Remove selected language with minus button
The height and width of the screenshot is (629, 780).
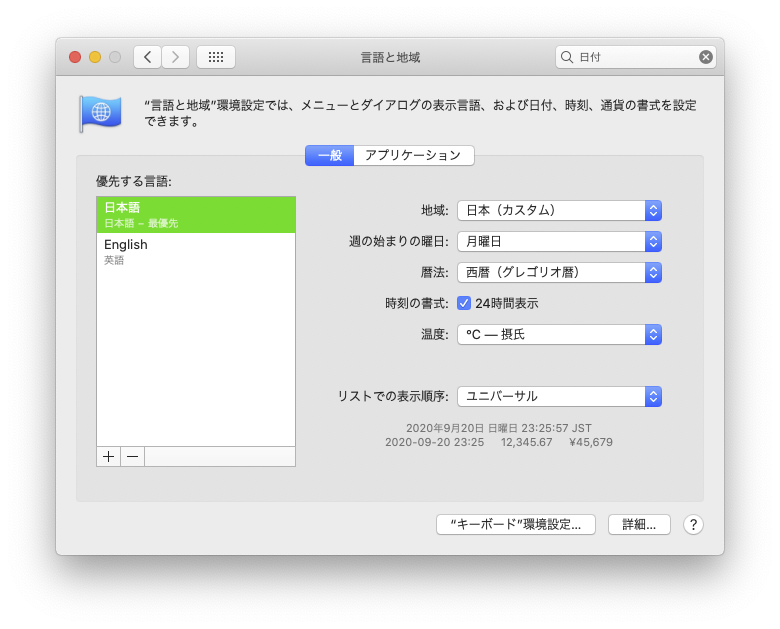[x=132, y=456]
